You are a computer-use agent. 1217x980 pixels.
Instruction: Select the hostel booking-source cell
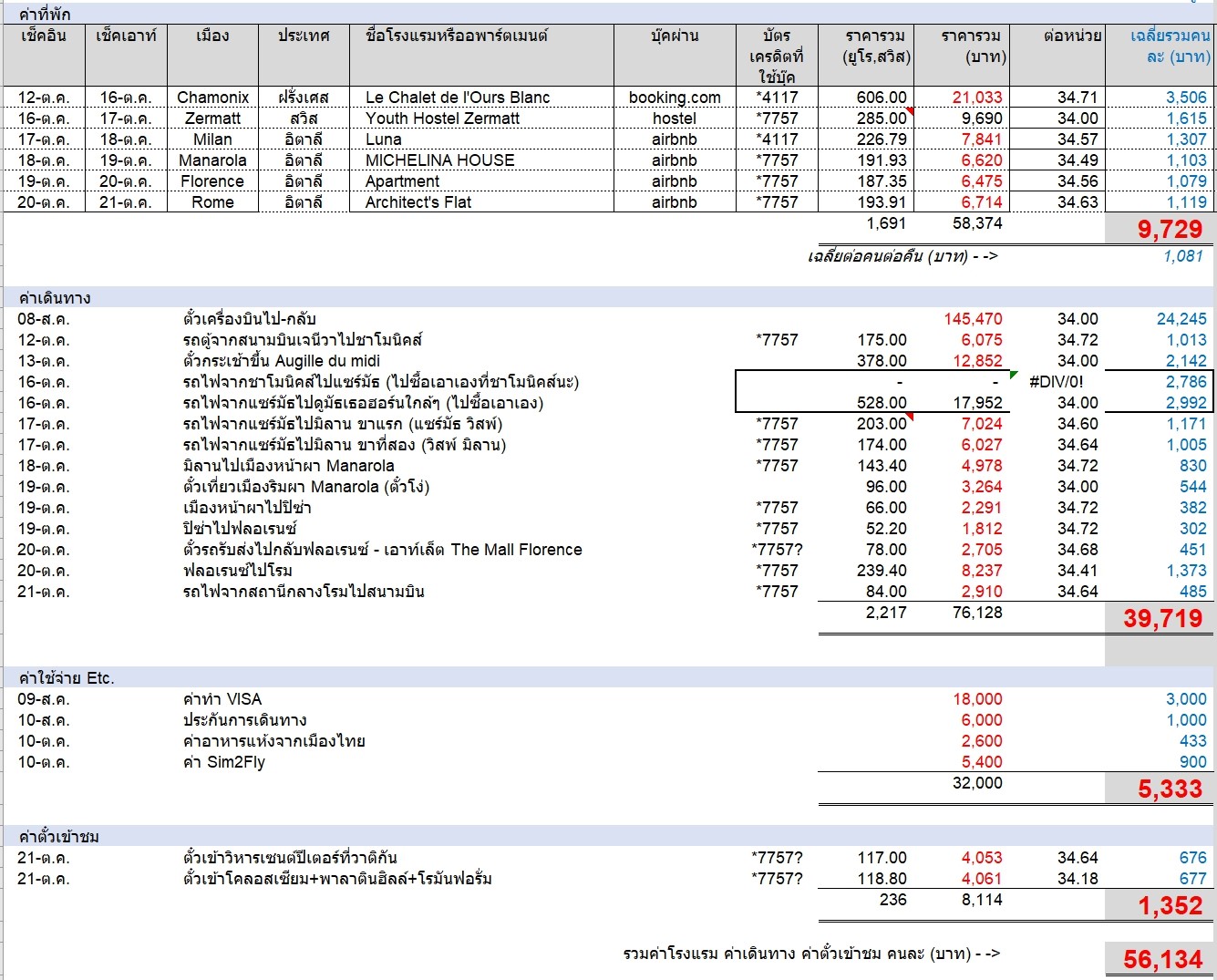(675, 119)
